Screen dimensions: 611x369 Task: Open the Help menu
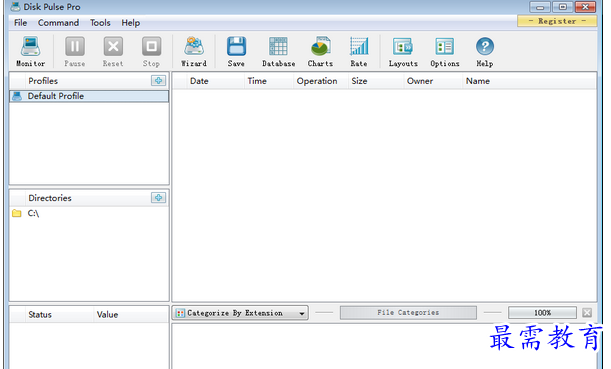tap(131, 23)
